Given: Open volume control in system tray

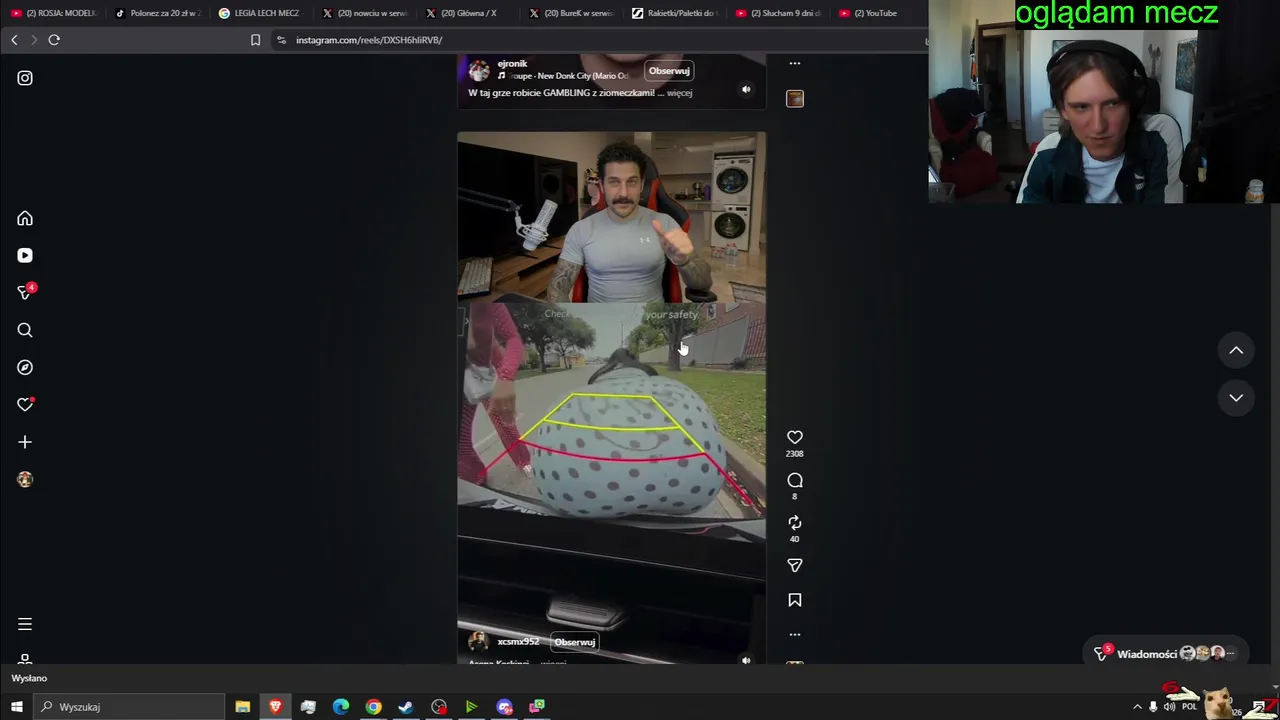Looking at the screenshot, I should pyautogui.click(x=1169, y=707).
